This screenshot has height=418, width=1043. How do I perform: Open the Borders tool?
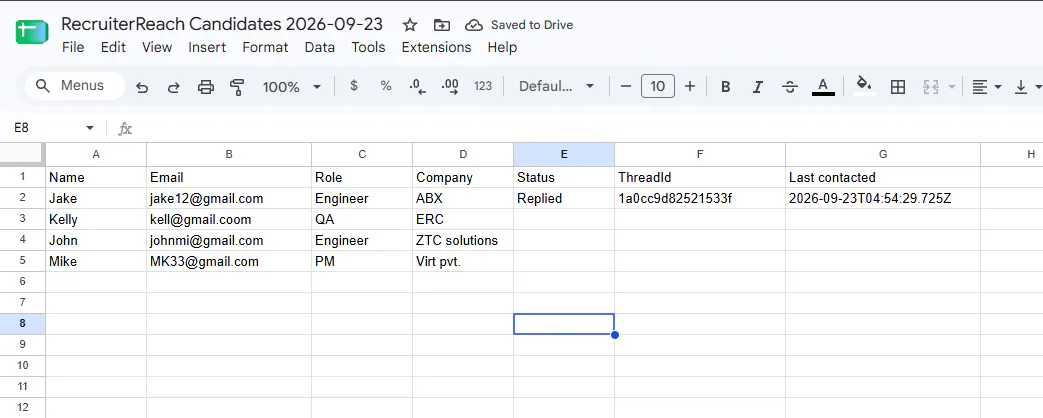click(x=898, y=87)
